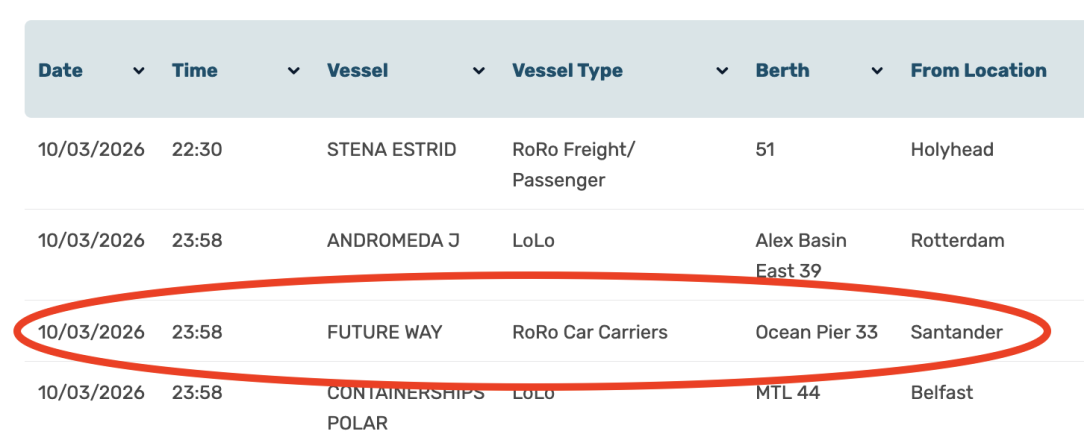Click the ANDROMEDA J vessel name
Viewport: 1084px width, 443px height.
tap(393, 241)
